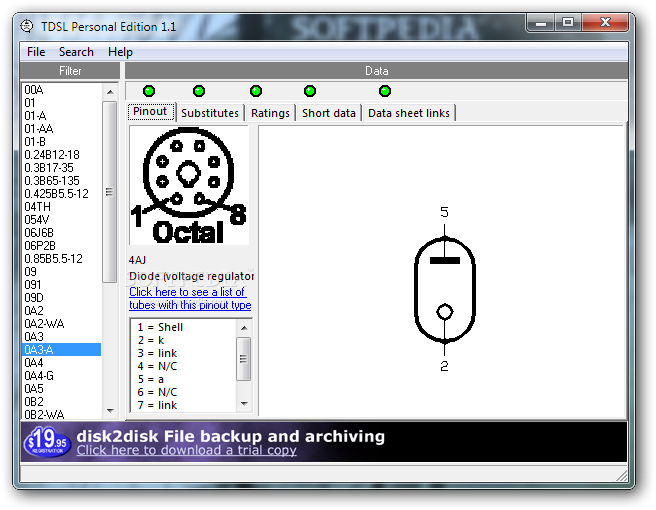Open the list of tubes with this pinout type
This screenshot has height=510, width=656.
coord(190,298)
